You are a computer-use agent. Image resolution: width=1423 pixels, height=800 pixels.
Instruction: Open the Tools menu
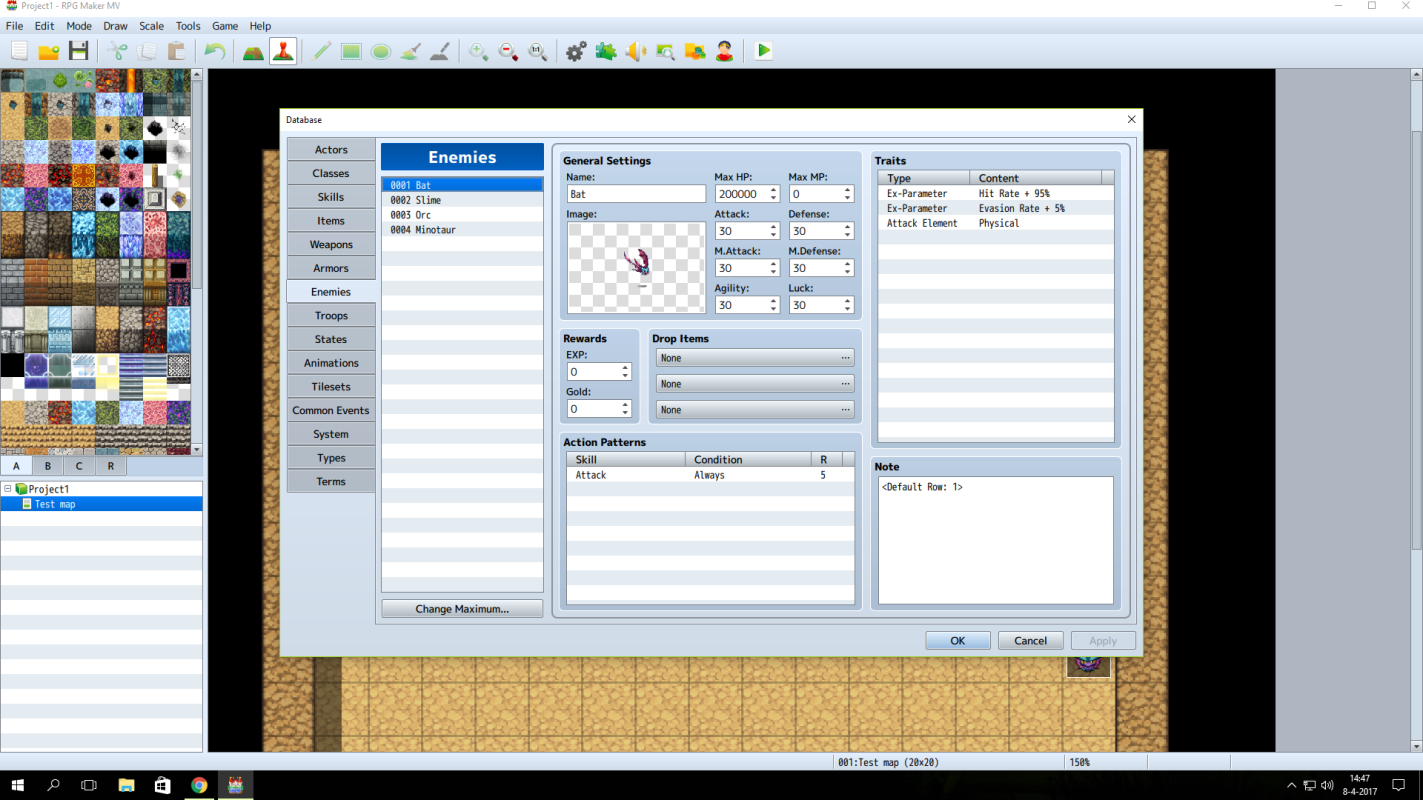[188, 26]
